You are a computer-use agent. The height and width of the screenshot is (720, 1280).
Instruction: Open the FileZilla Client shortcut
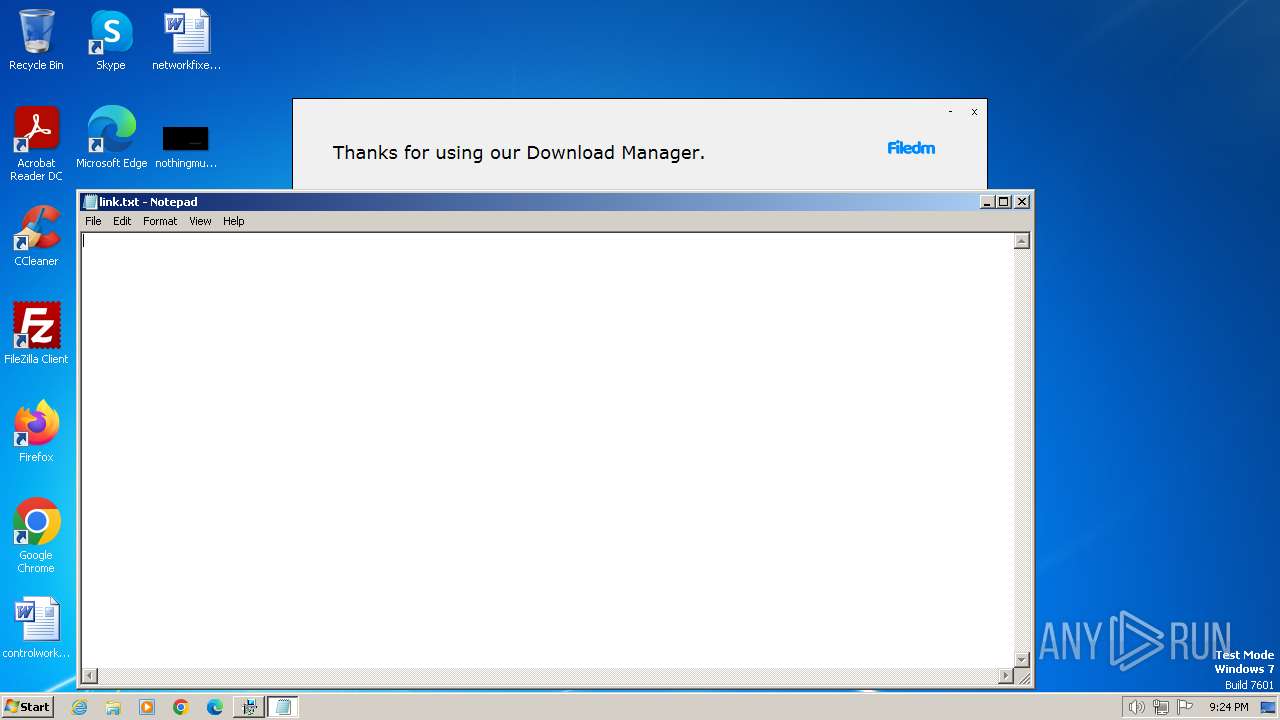pyautogui.click(x=36, y=334)
